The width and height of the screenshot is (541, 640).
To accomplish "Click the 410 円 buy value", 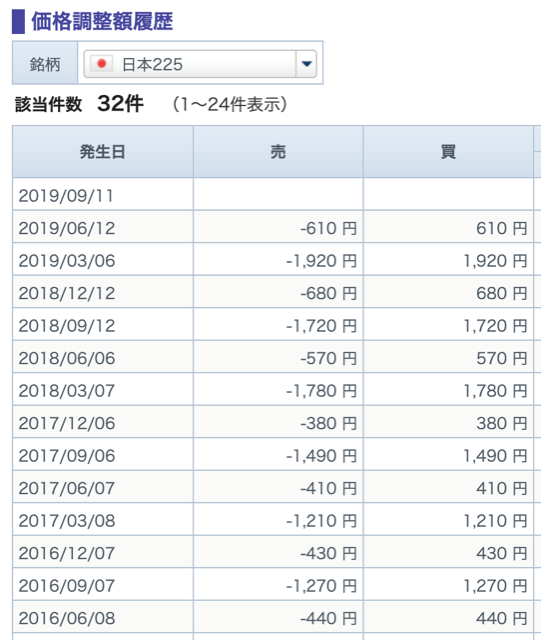I will point(502,488).
